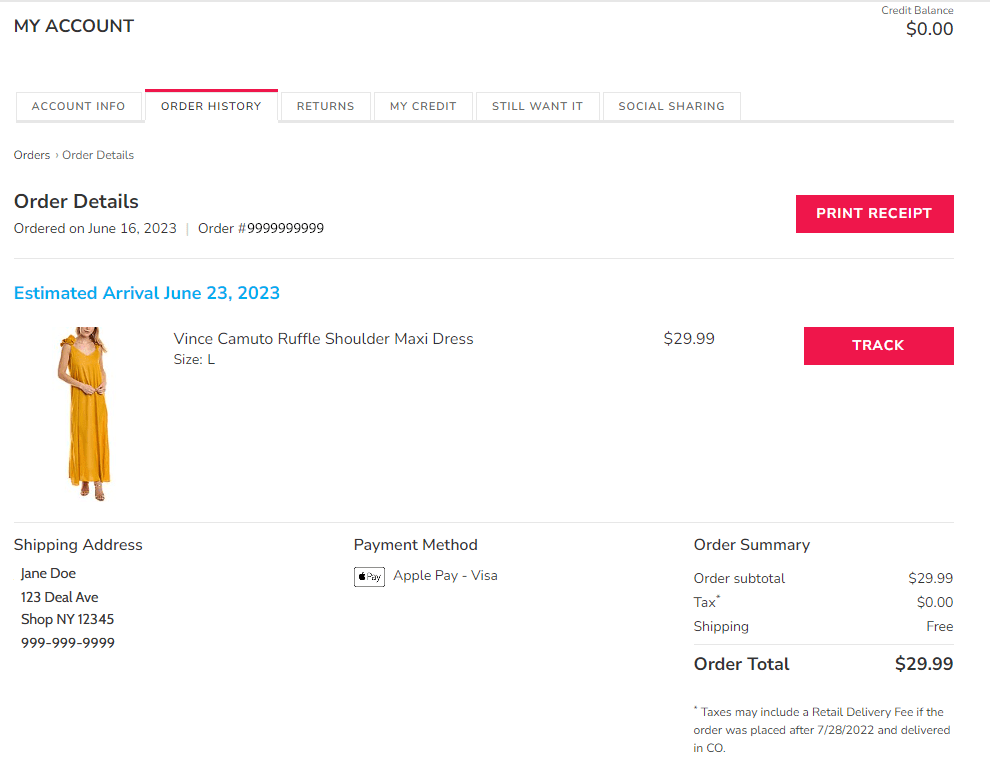Click the Order Details breadcrumb link
This screenshot has width=990, height=770.
pyautogui.click(x=98, y=155)
